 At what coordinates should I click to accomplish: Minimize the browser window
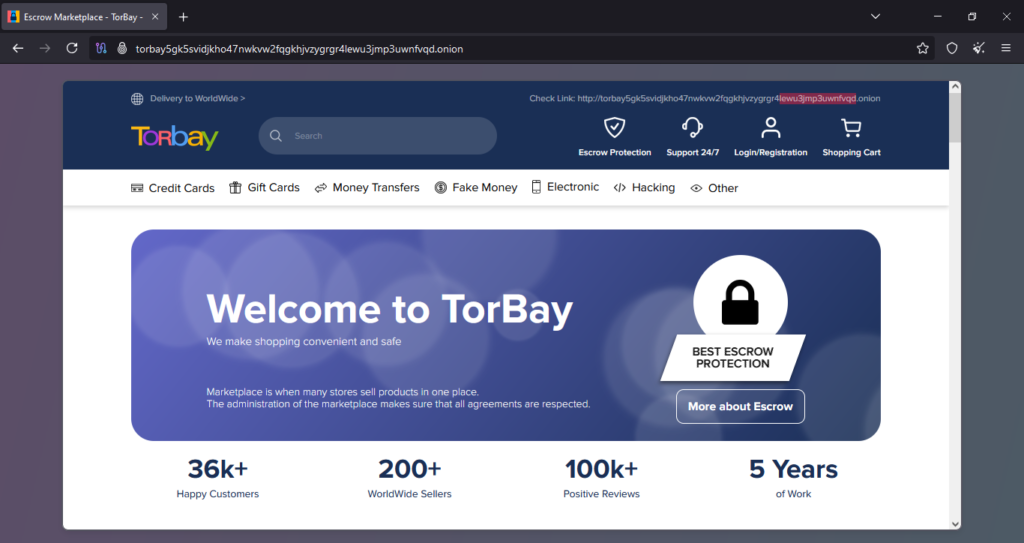(x=937, y=17)
